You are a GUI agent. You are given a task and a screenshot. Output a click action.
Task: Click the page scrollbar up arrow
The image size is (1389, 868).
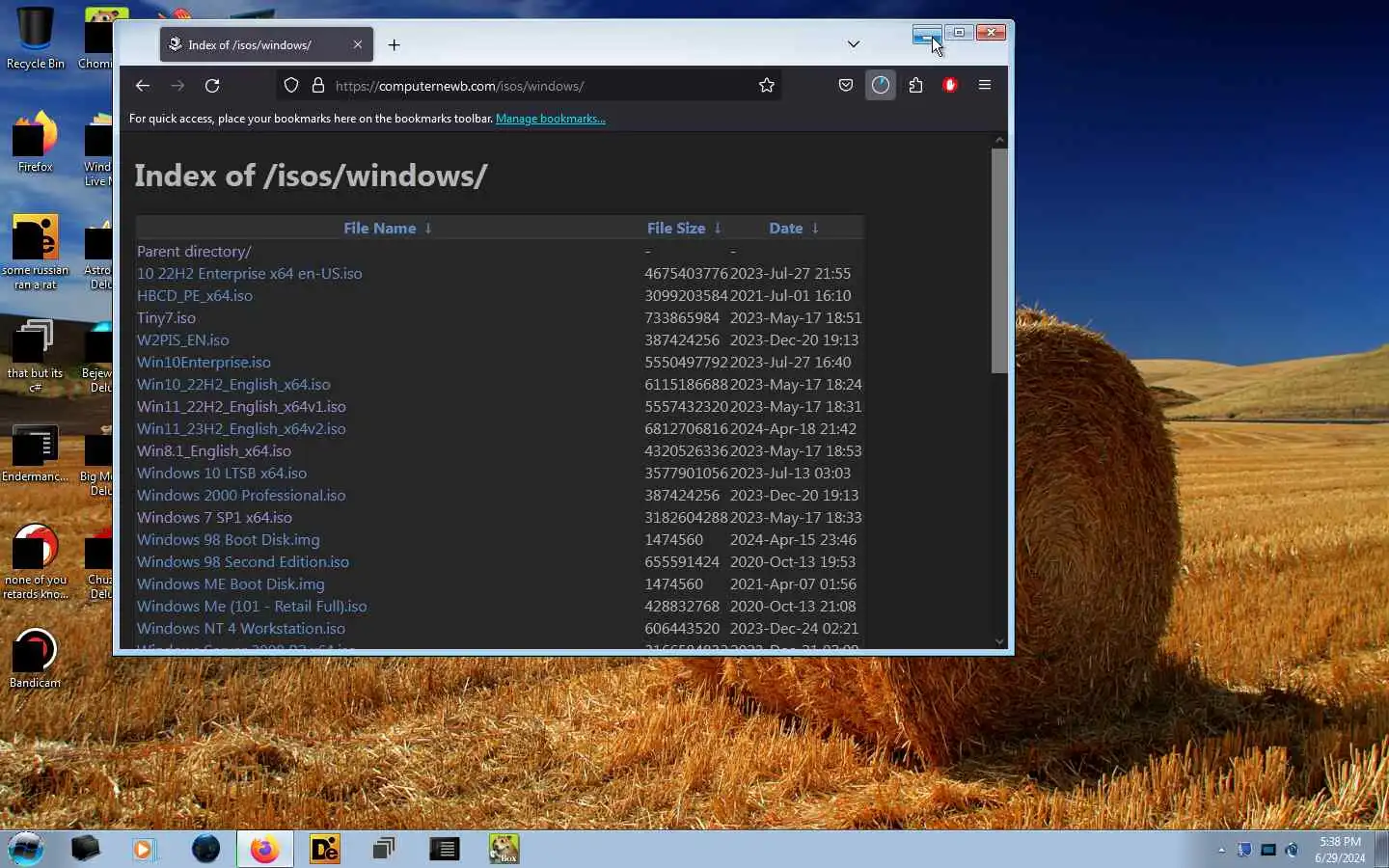pyautogui.click(x=999, y=140)
